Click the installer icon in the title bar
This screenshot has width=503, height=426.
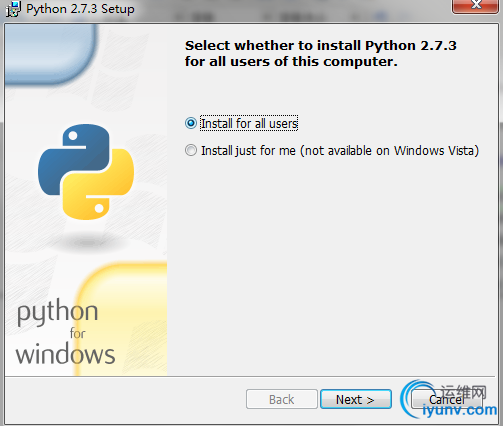(x=14, y=9)
